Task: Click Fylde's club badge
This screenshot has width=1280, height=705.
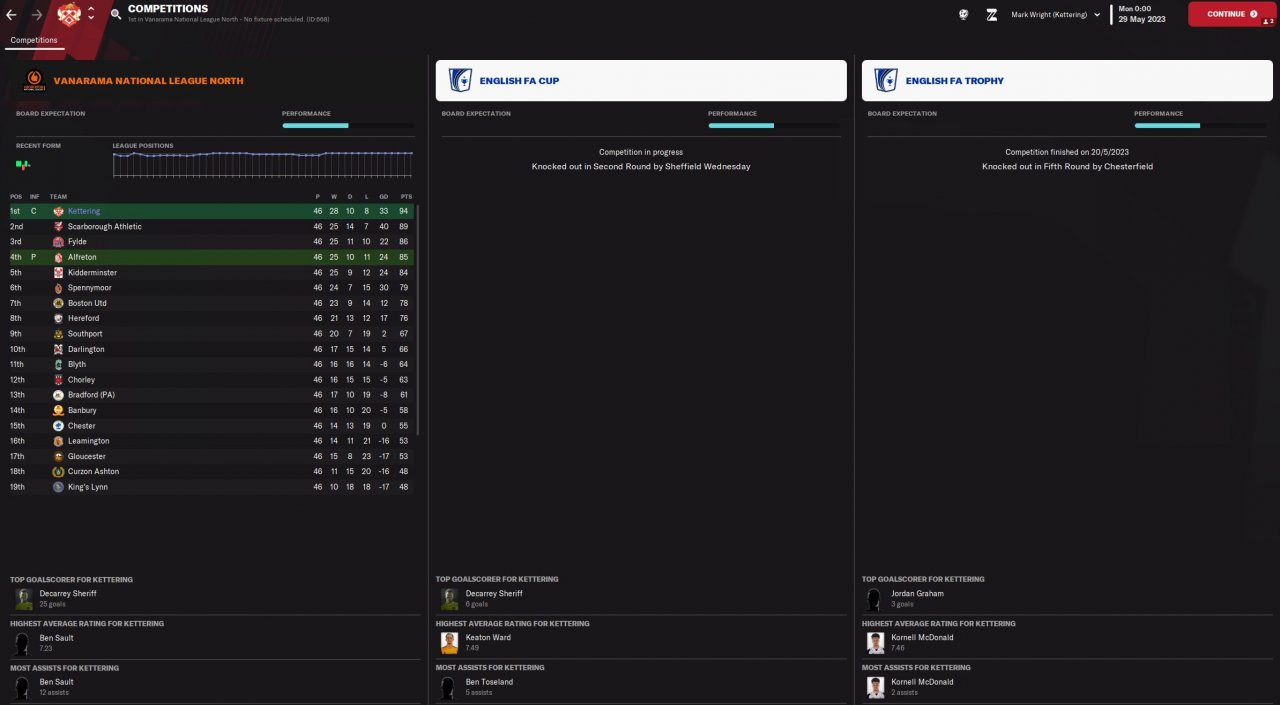Action: click(58, 242)
